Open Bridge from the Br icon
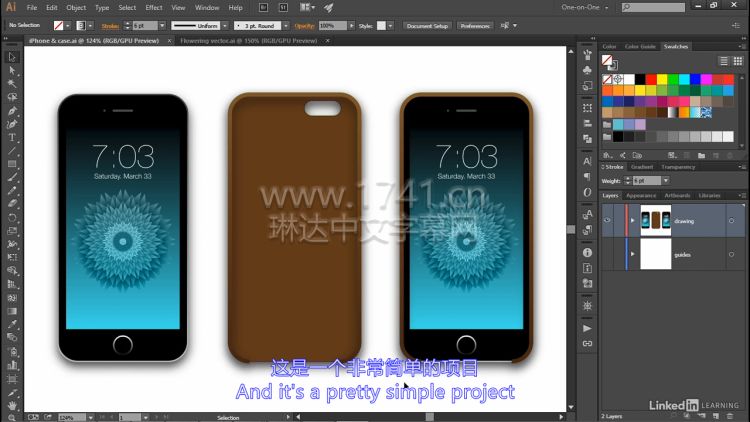 tap(263, 8)
